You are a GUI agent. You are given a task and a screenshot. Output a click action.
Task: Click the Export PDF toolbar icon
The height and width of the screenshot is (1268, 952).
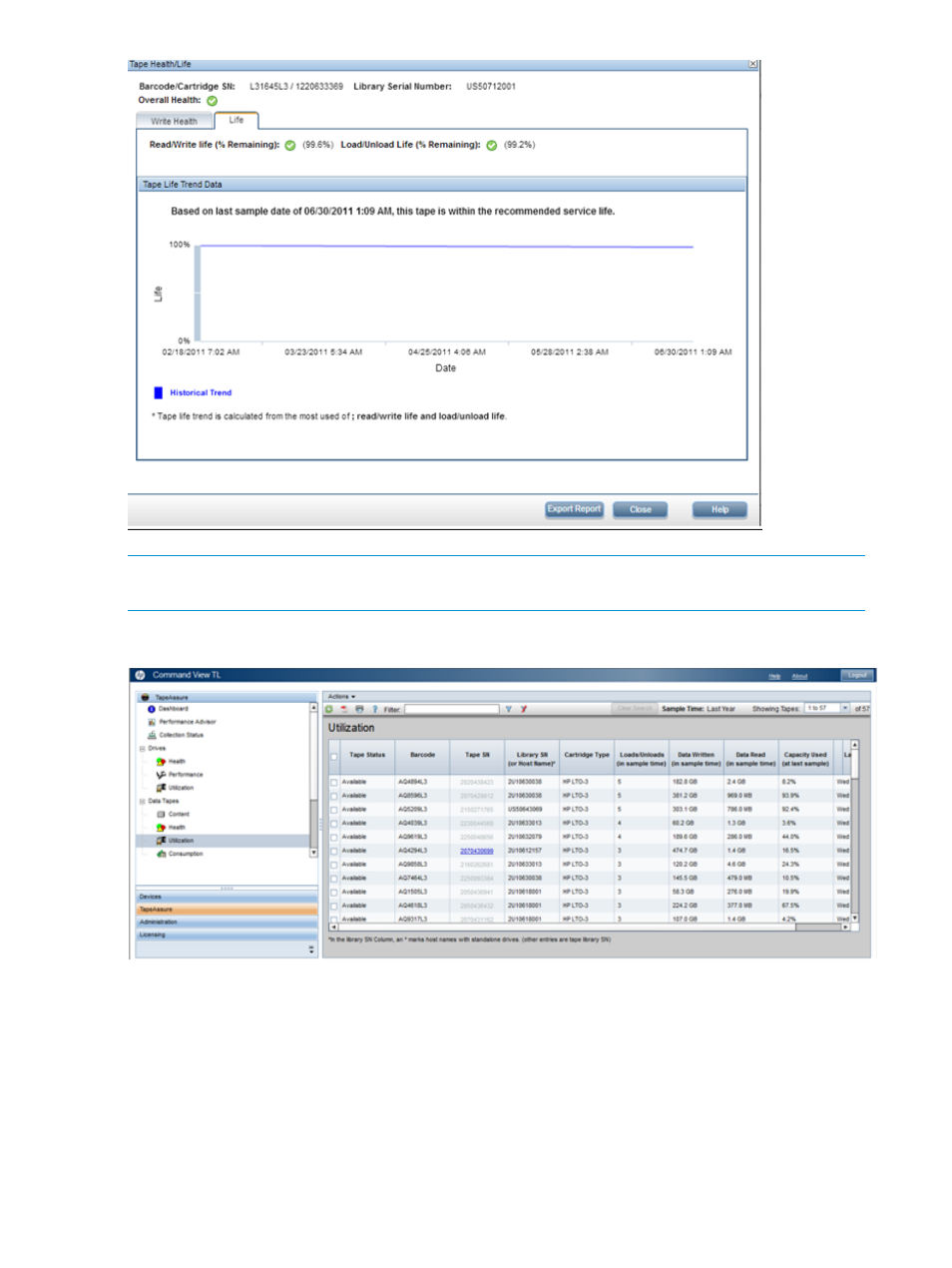(344, 710)
